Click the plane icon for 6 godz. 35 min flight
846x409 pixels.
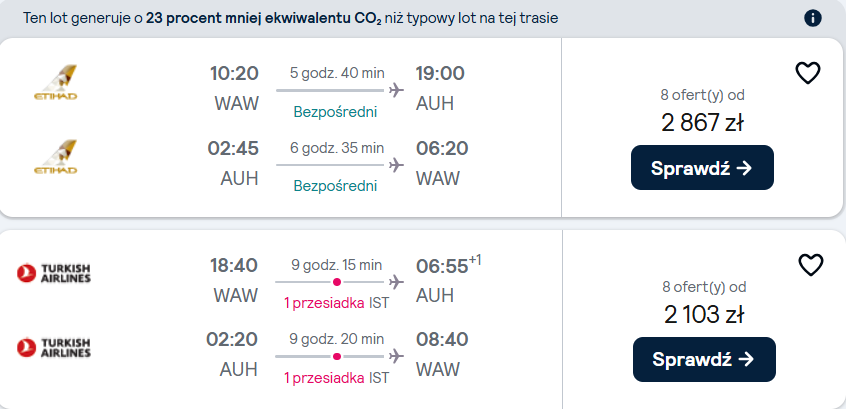[x=396, y=164]
